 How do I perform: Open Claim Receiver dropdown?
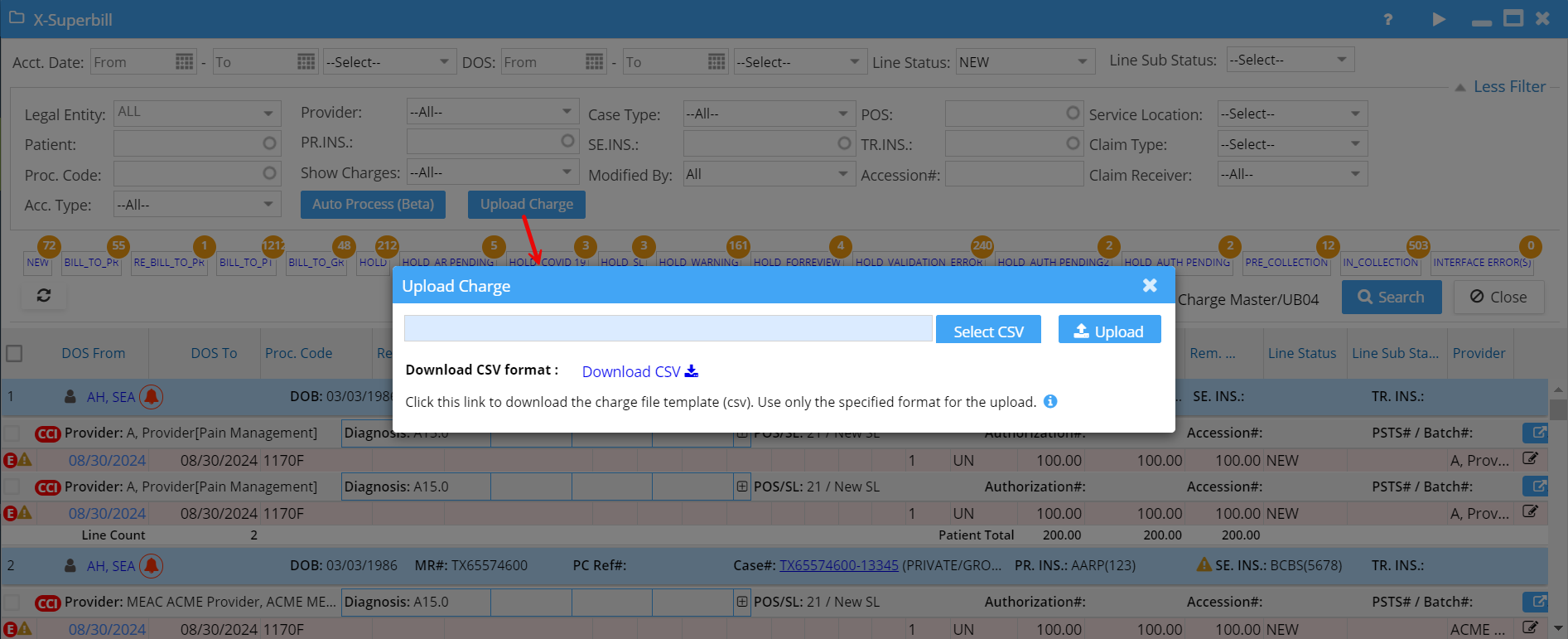pos(1292,174)
